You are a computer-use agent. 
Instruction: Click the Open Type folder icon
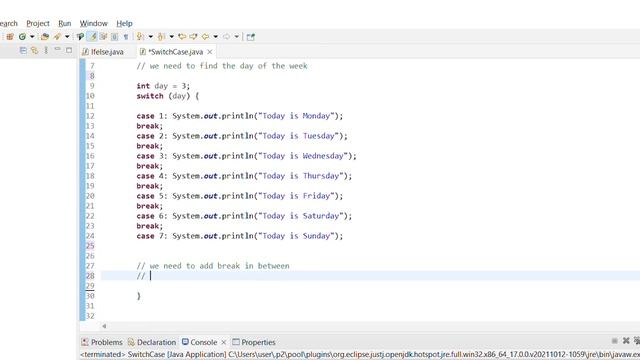pos(45,37)
